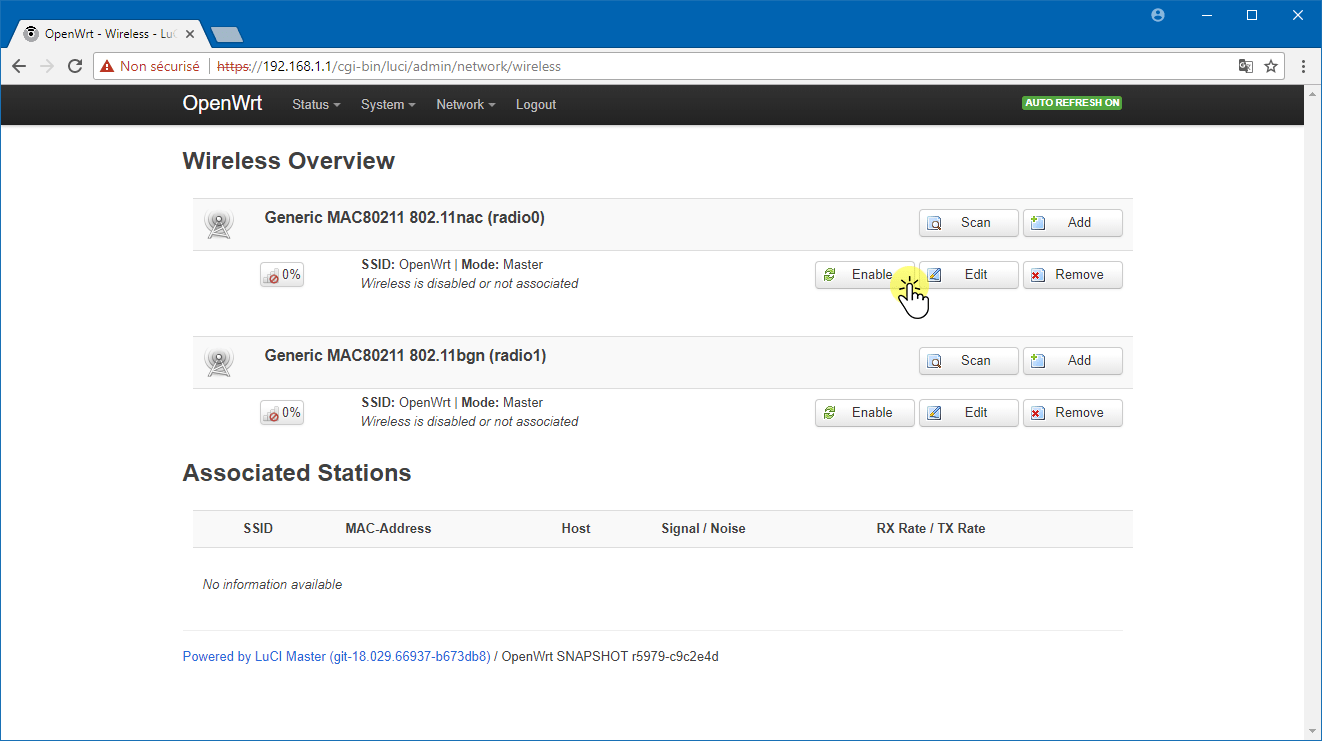Click the Generic MAC80211 802.11nac (radio0) heading

[405, 217]
